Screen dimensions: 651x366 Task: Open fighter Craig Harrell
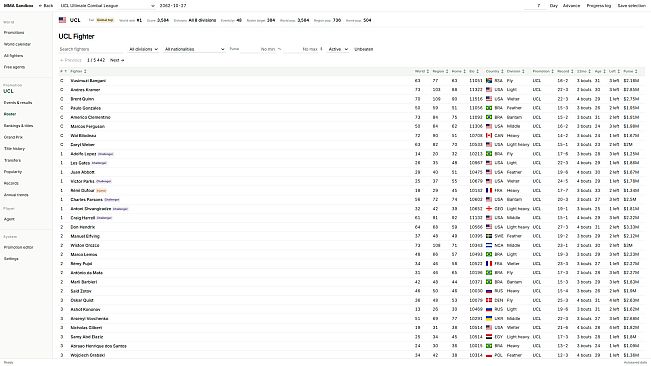[x=83, y=218]
